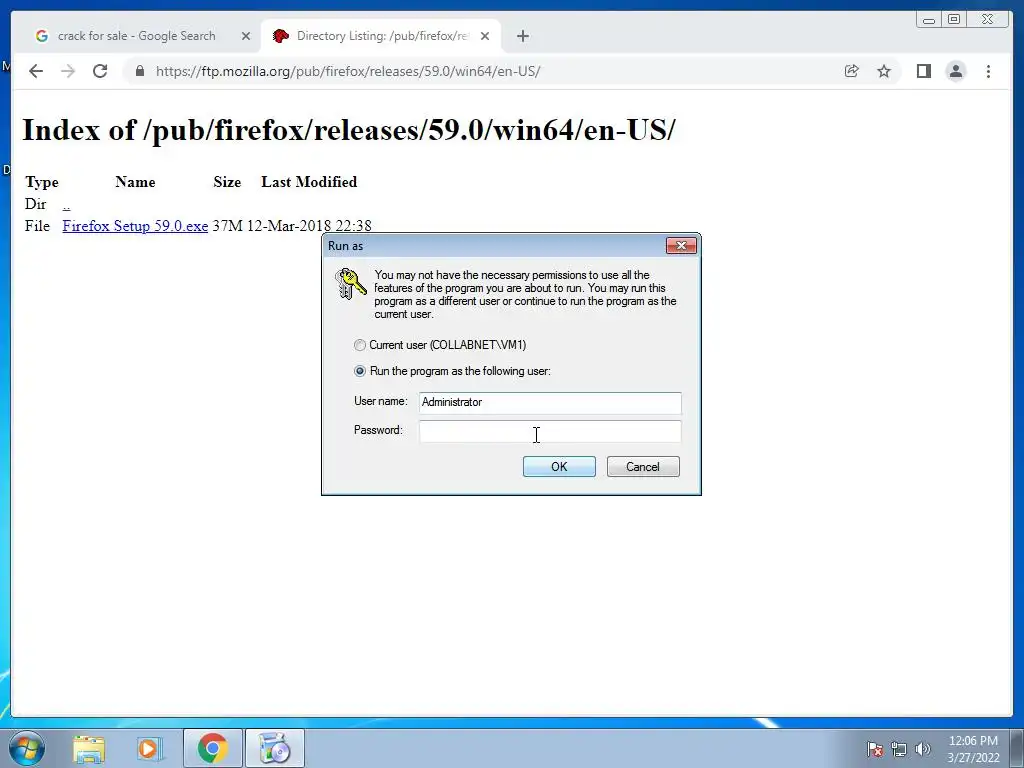Image resolution: width=1024 pixels, height=768 pixels.
Task: Click the Show desktop strip at taskbar end
Action: point(1017,748)
